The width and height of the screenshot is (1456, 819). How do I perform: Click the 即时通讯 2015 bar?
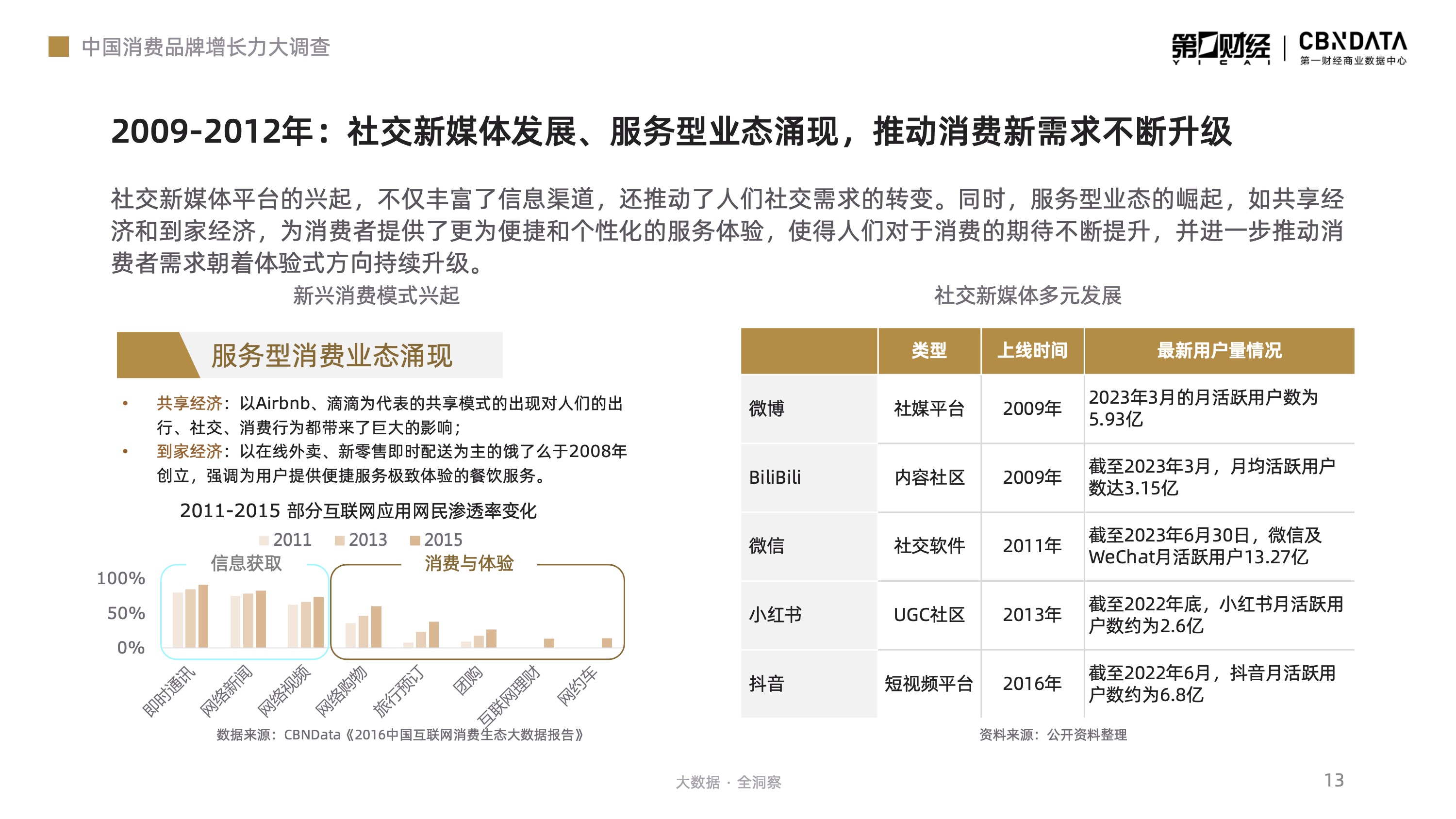pos(203,616)
